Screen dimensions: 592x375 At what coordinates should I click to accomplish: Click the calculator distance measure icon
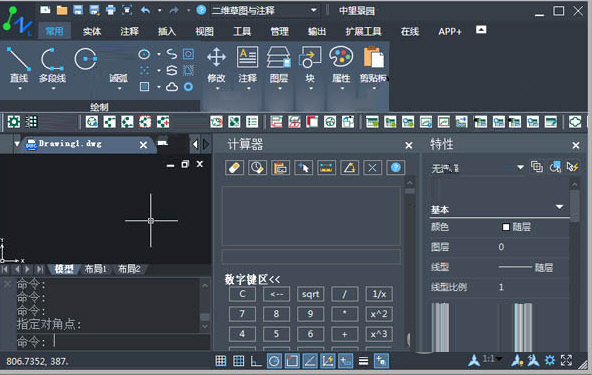pyautogui.click(x=326, y=167)
